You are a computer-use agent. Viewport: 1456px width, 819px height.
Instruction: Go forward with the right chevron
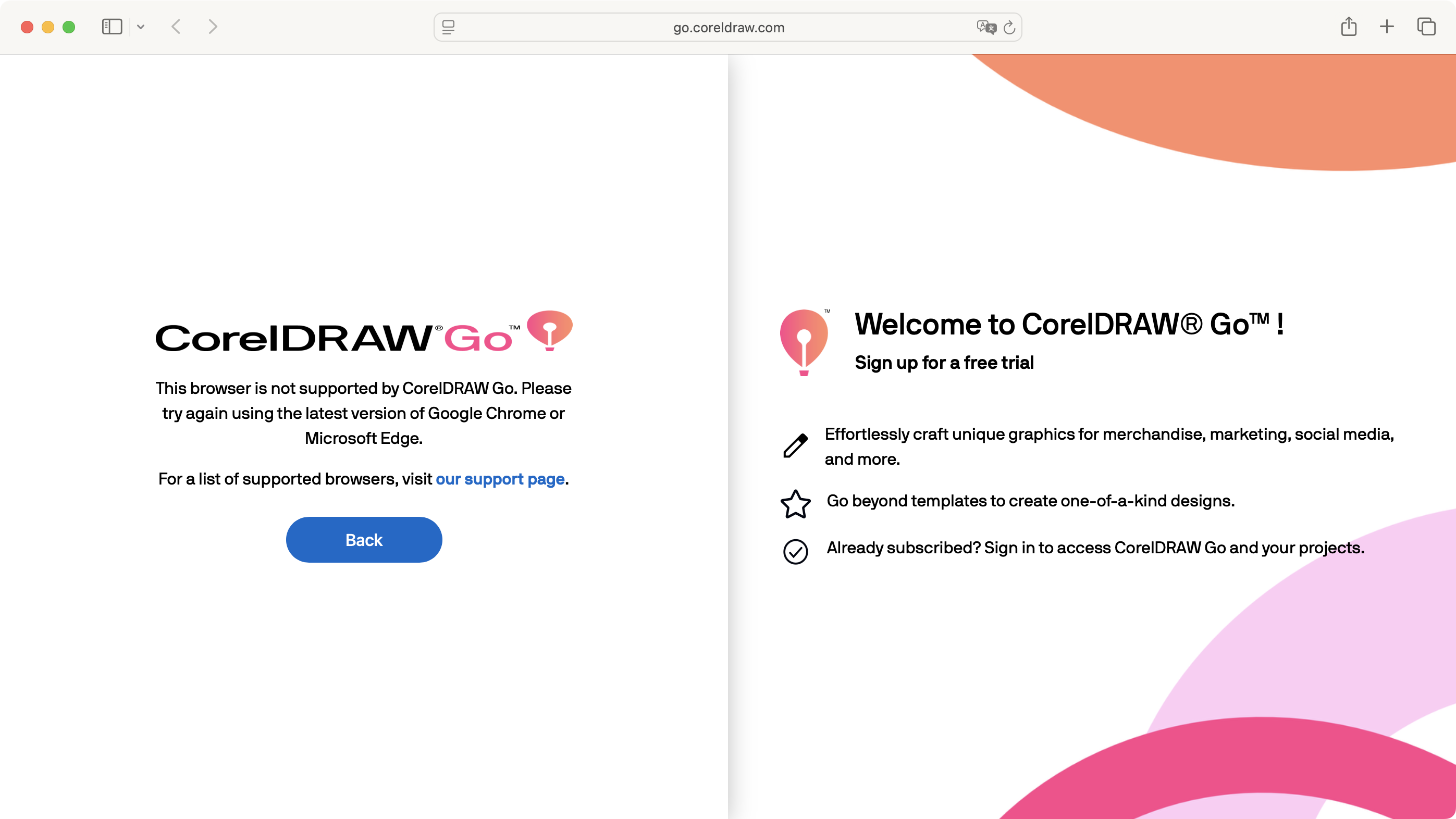(x=213, y=27)
